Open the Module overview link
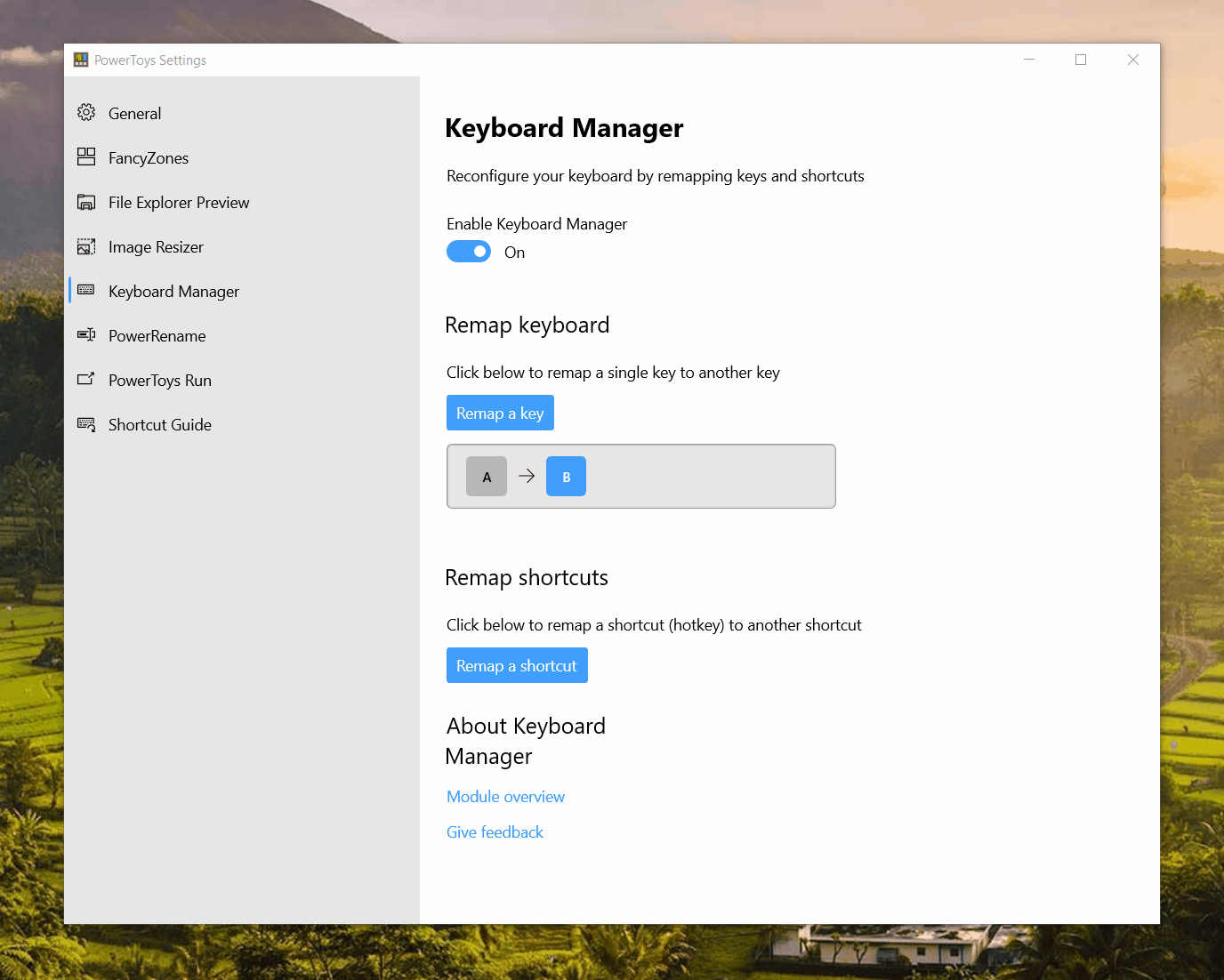 (x=505, y=796)
